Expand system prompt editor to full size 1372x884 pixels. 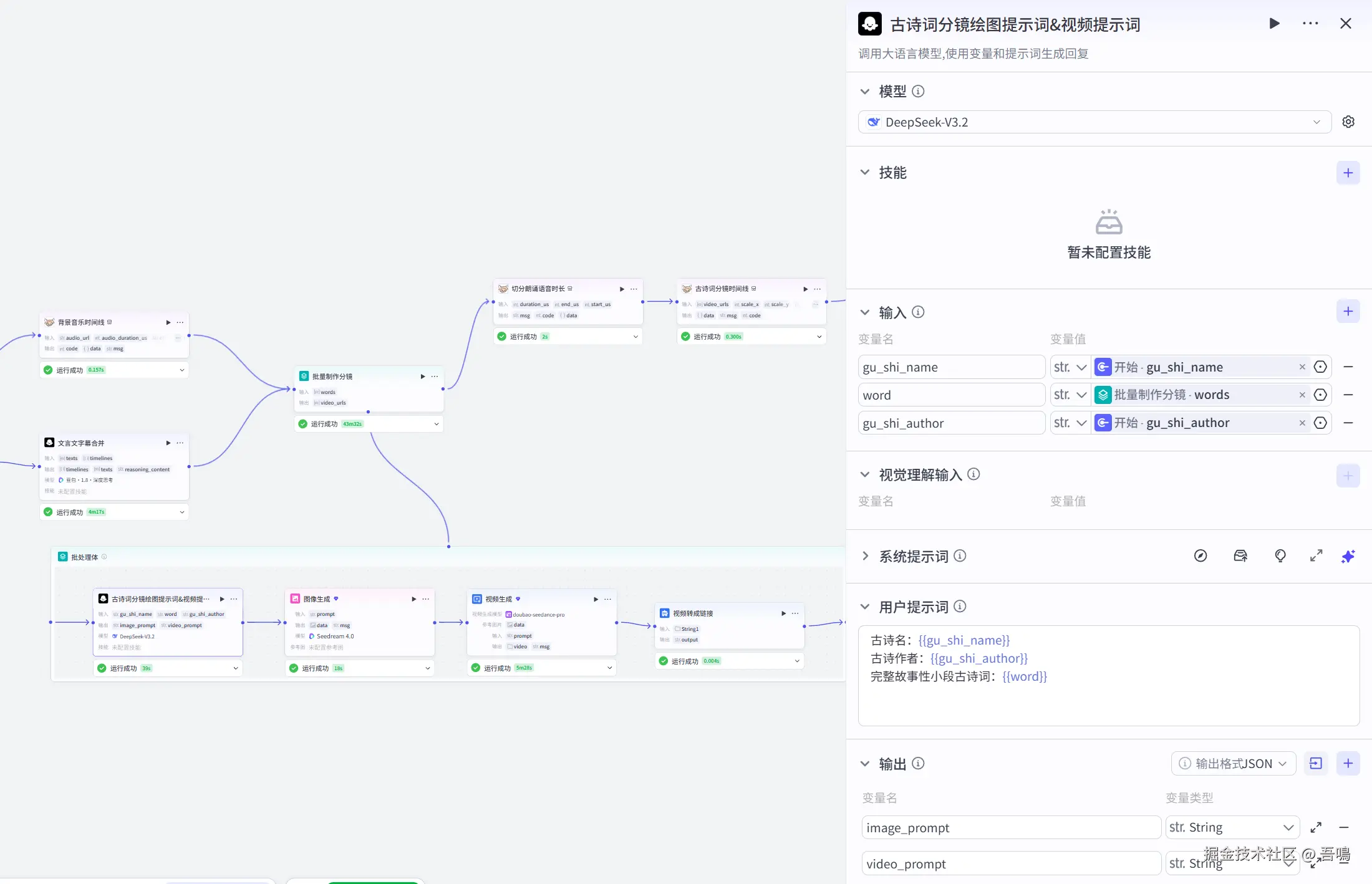[x=1316, y=556]
